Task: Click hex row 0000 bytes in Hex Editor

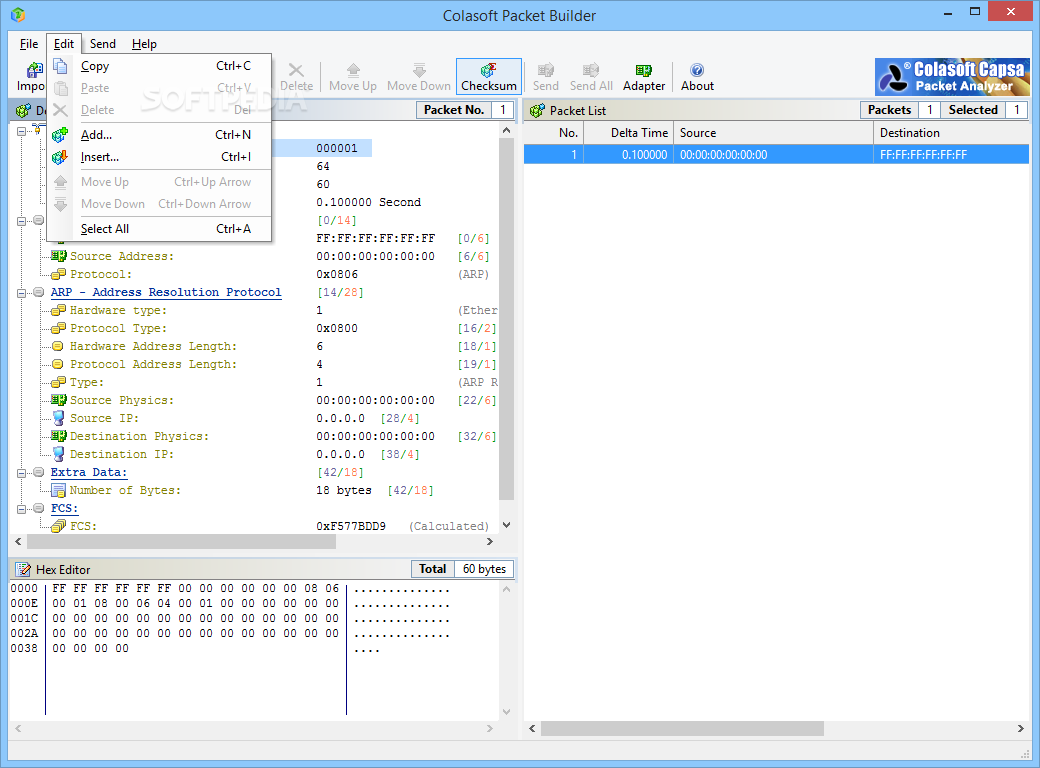Action: (x=195, y=588)
